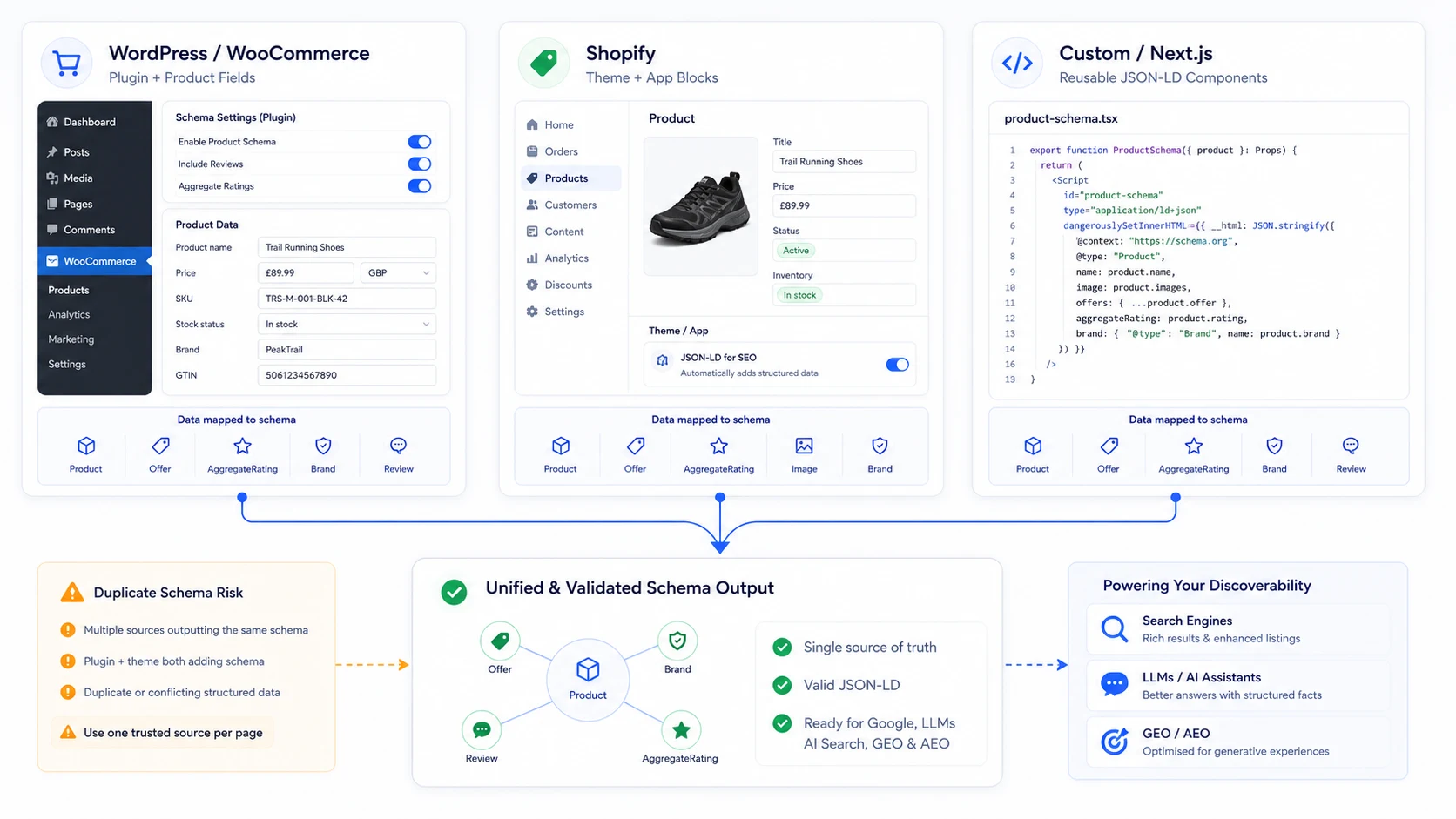Click the green AggregateRating star node
Screen dimensions: 1456x819
coord(681,730)
